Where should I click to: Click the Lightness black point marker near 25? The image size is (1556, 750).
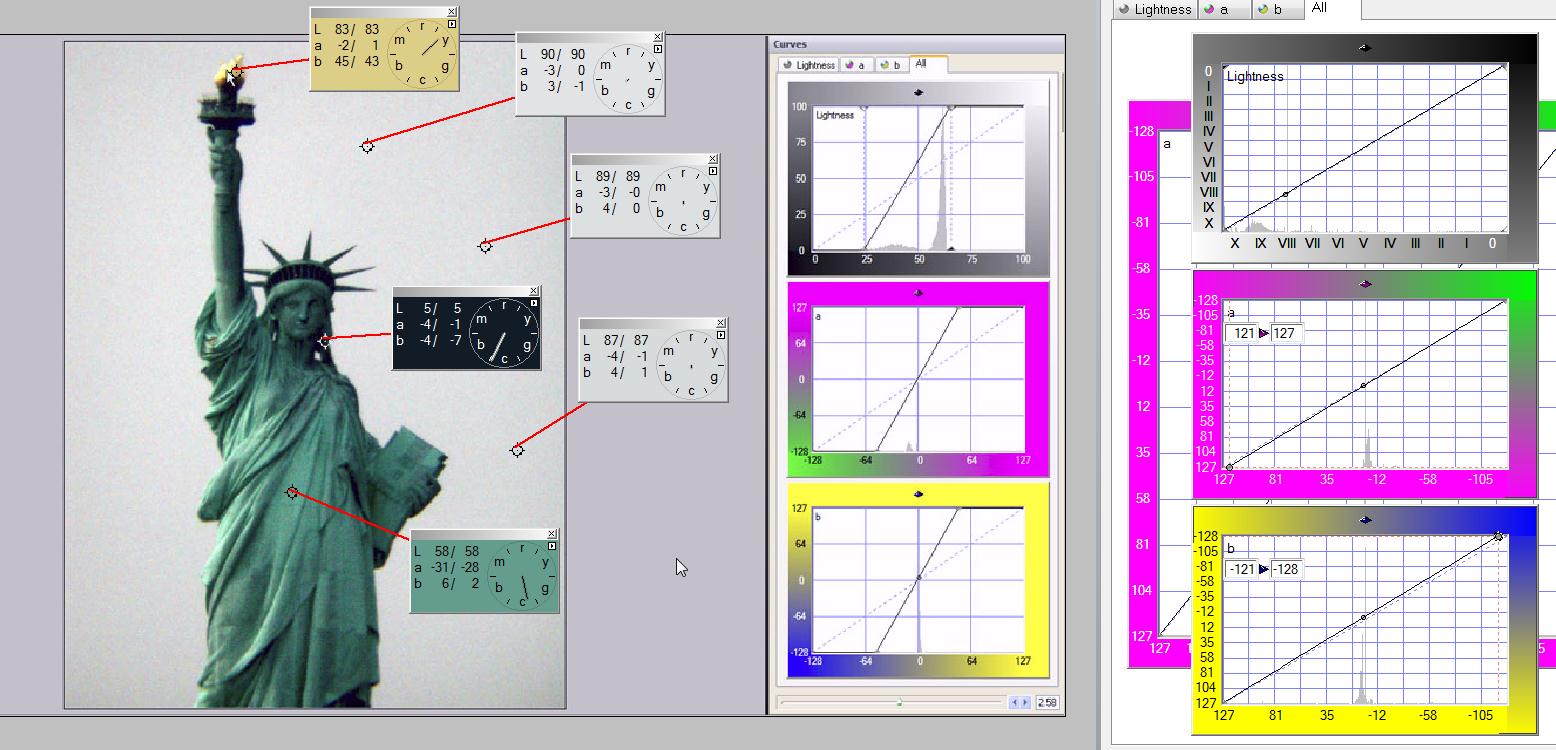tap(865, 107)
